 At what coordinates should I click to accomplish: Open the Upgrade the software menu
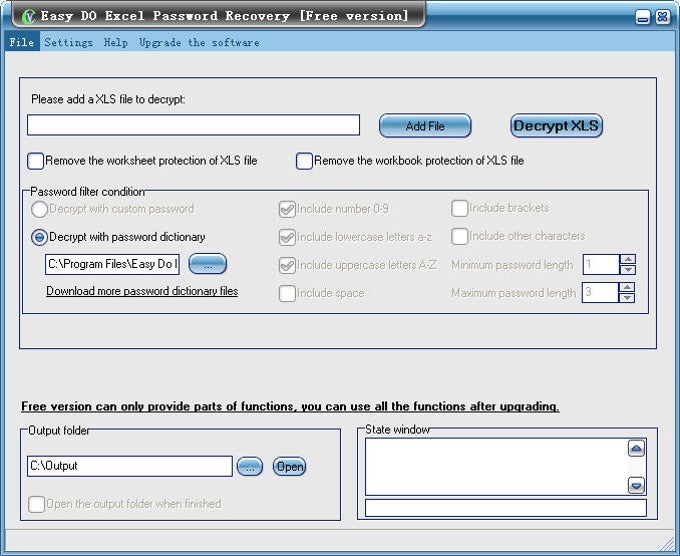pos(199,42)
